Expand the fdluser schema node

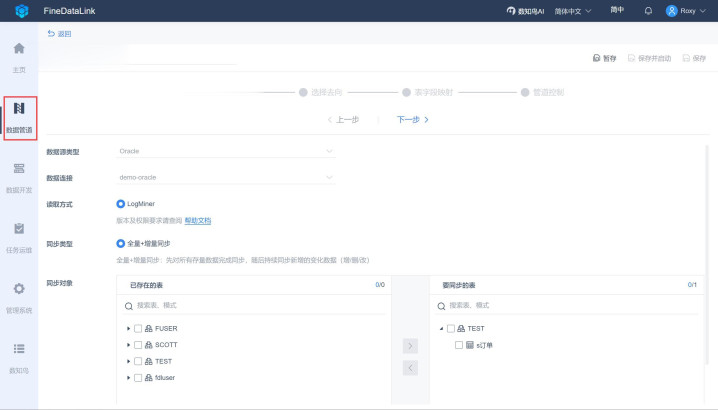(x=128, y=378)
